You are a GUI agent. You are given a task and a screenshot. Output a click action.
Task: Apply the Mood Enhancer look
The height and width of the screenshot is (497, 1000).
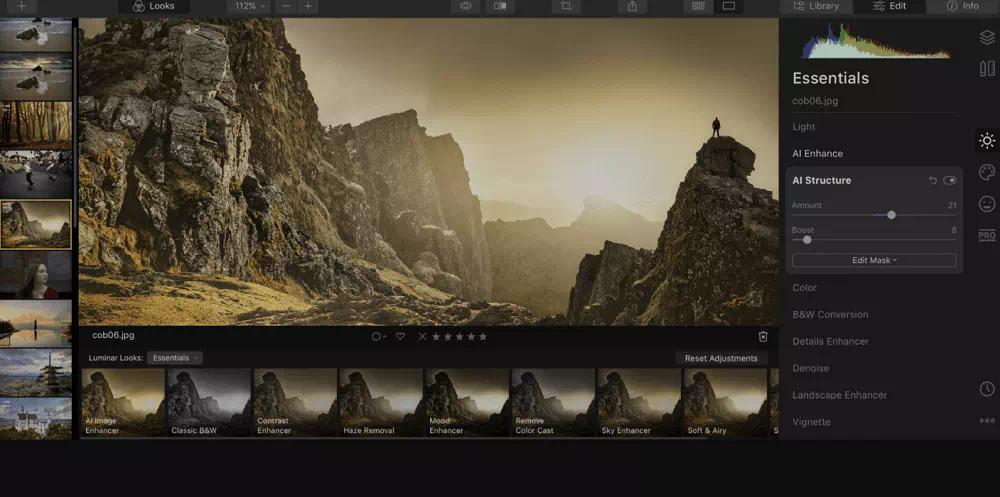(x=467, y=403)
